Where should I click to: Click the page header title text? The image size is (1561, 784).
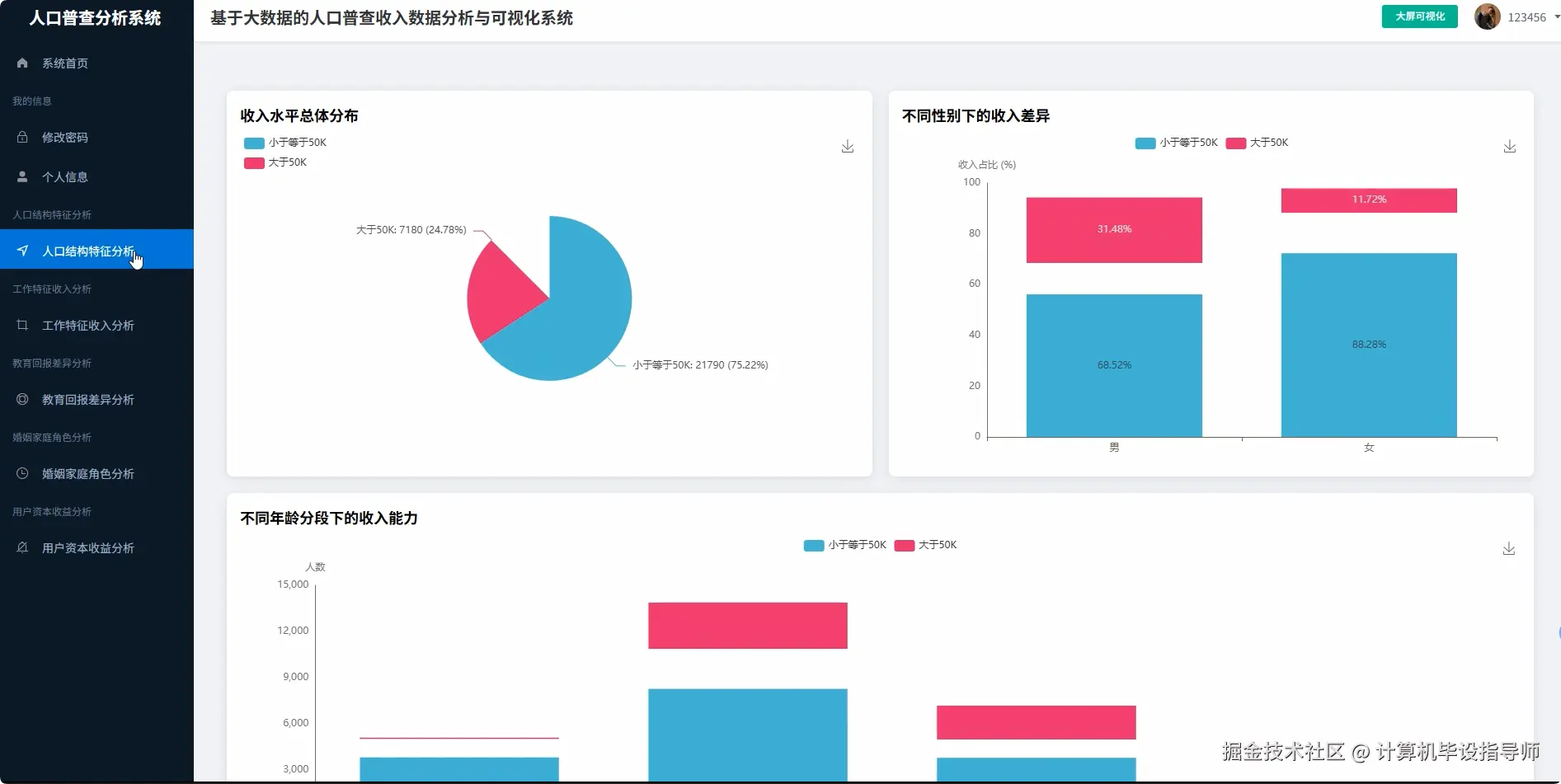(x=392, y=18)
